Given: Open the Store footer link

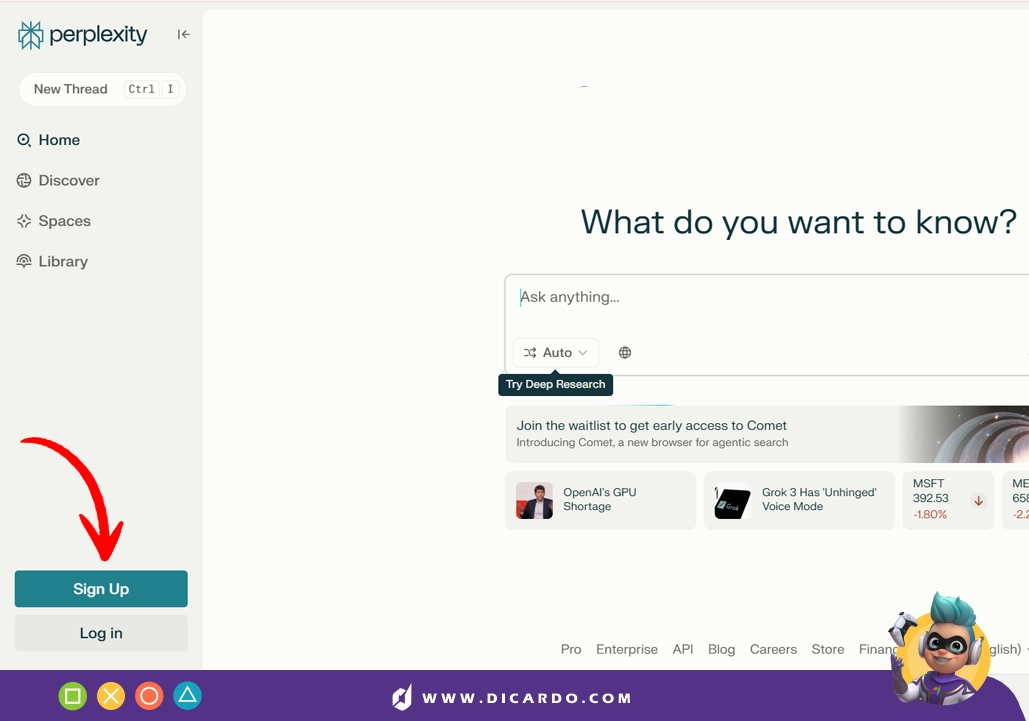Looking at the screenshot, I should pos(828,649).
